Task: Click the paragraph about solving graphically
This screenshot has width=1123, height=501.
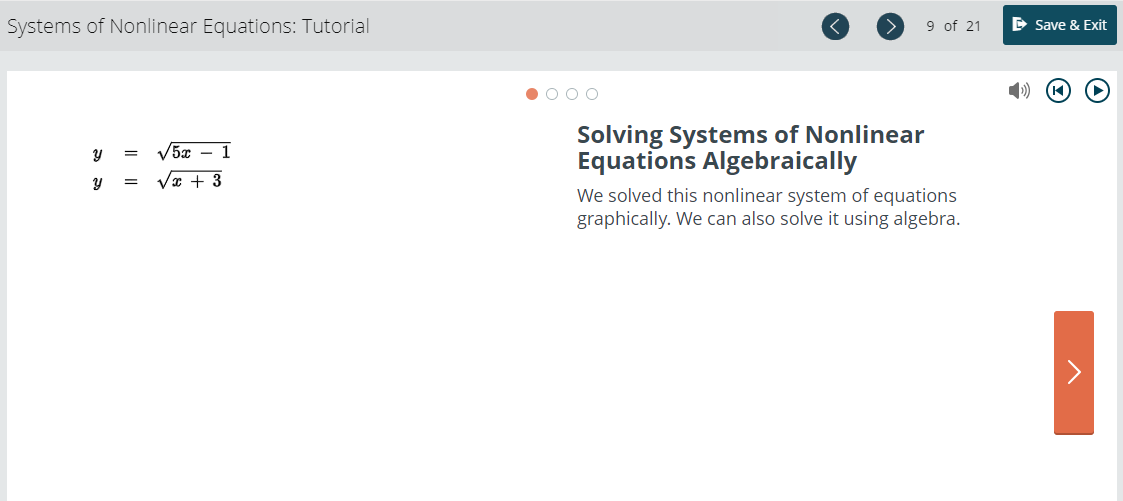Action: click(768, 208)
